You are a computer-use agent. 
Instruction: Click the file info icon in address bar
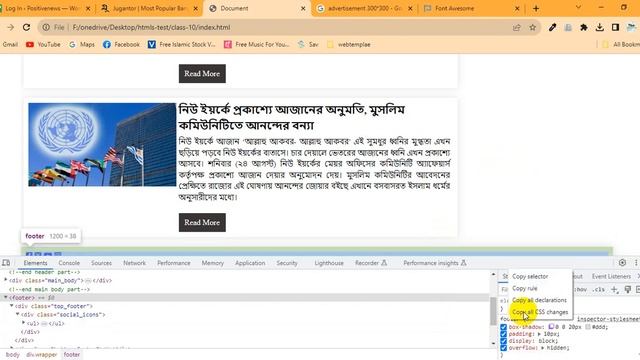[x=46, y=27]
